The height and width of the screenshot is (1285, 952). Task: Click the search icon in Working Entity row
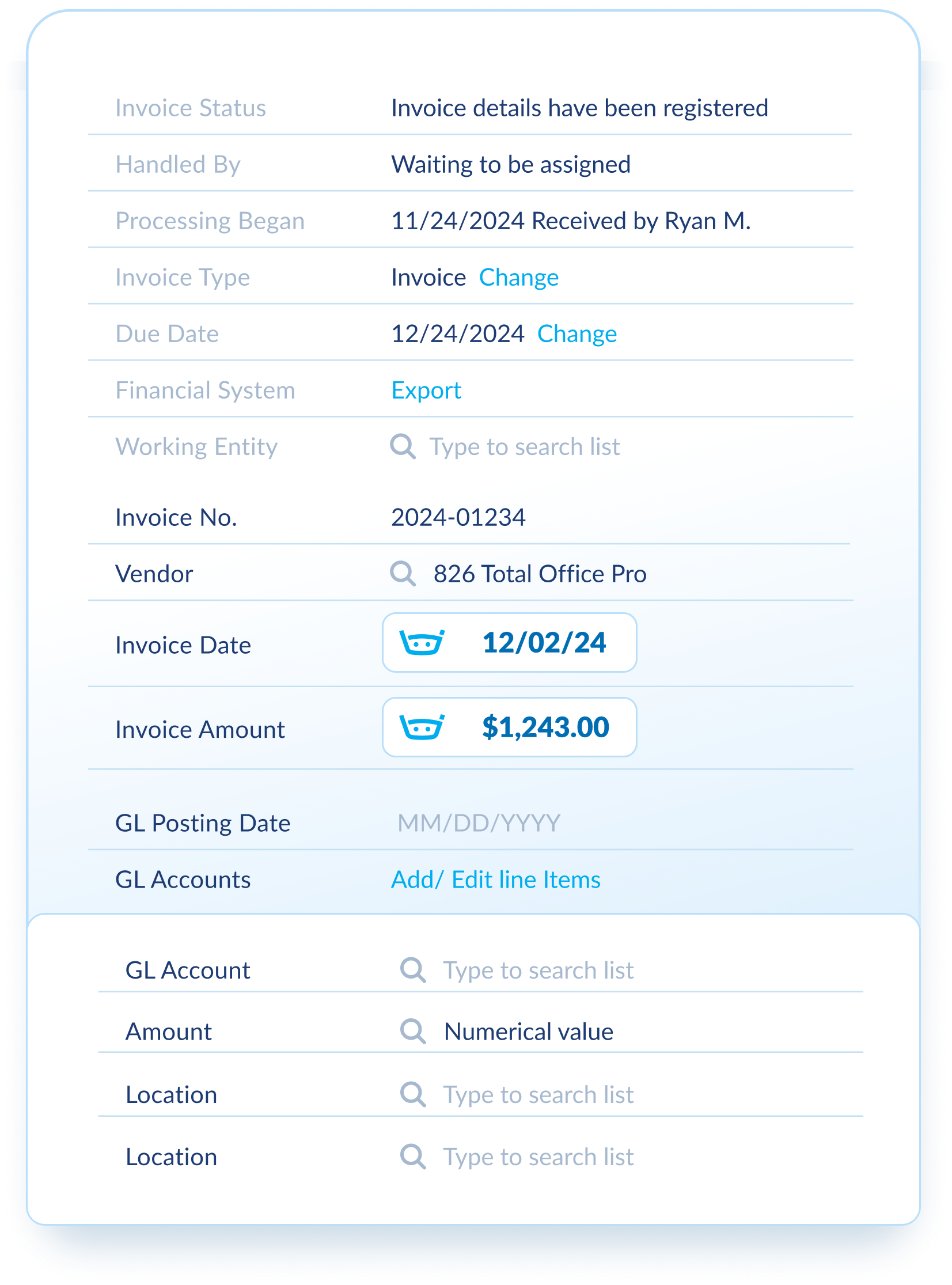coord(402,446)
